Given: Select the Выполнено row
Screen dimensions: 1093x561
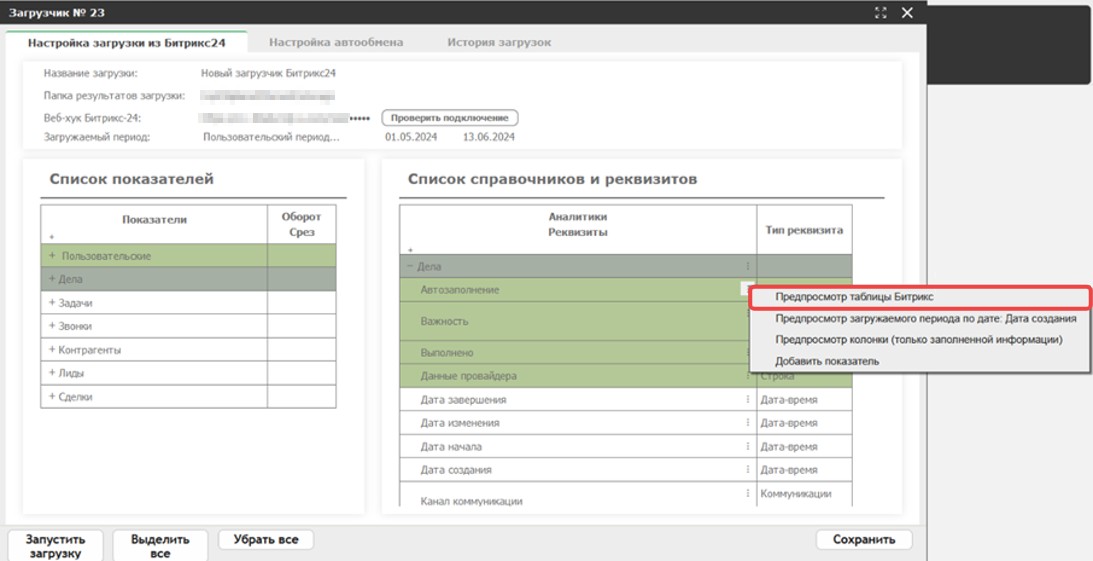Looking at the screenshot, I should 578,353.
